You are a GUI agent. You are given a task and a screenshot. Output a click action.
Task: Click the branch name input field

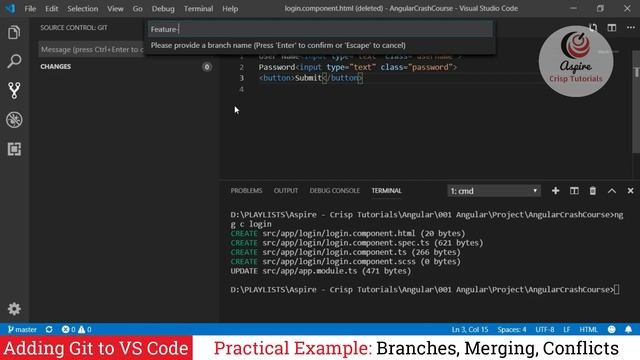tap(320, 29)
